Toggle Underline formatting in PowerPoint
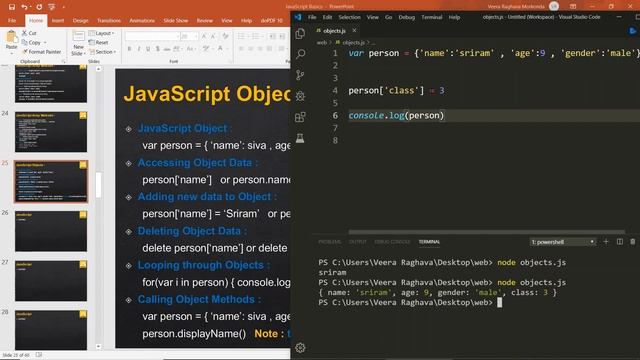 pos(148,49)
